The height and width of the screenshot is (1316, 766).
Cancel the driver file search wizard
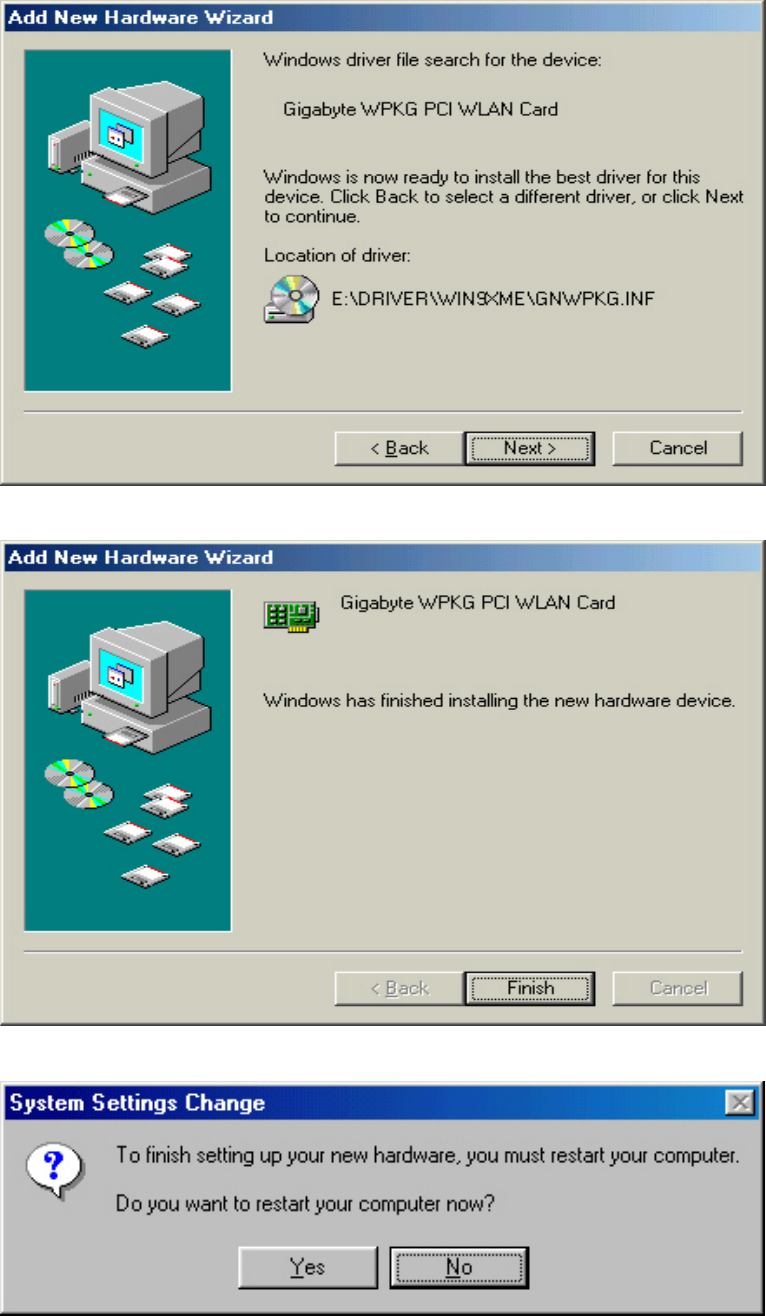click(x=678, y=448)
